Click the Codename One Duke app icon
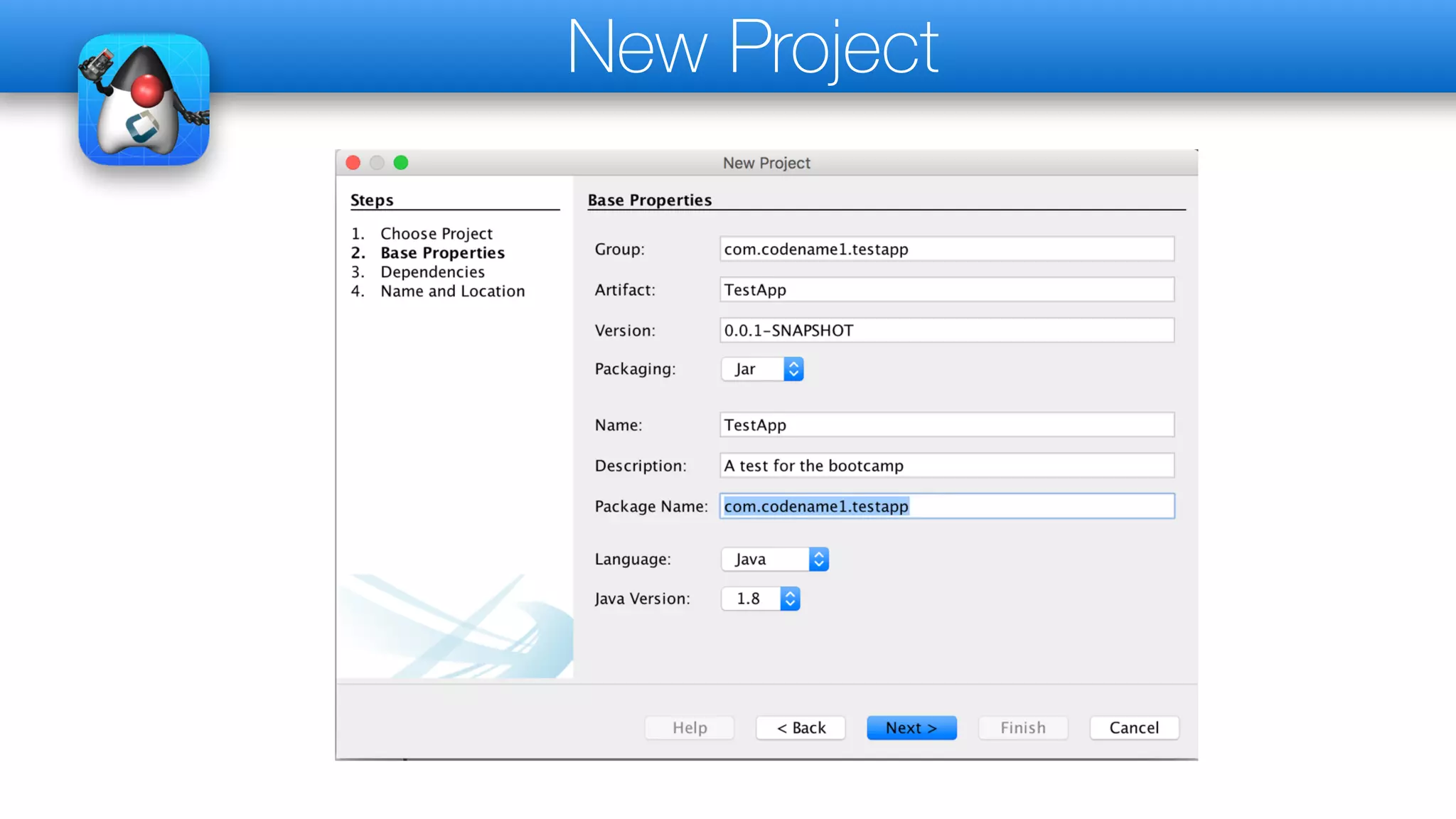The width and height of the screenshot is (1456, 819). click(x=144, y=100)
